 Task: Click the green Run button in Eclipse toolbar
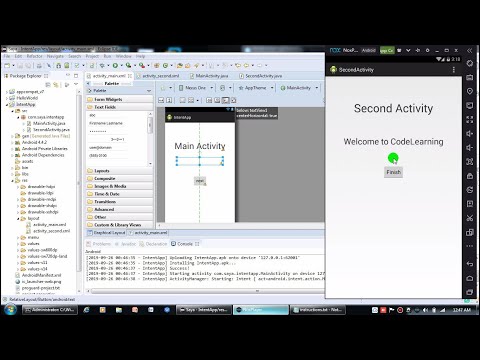tap(115, 65)
